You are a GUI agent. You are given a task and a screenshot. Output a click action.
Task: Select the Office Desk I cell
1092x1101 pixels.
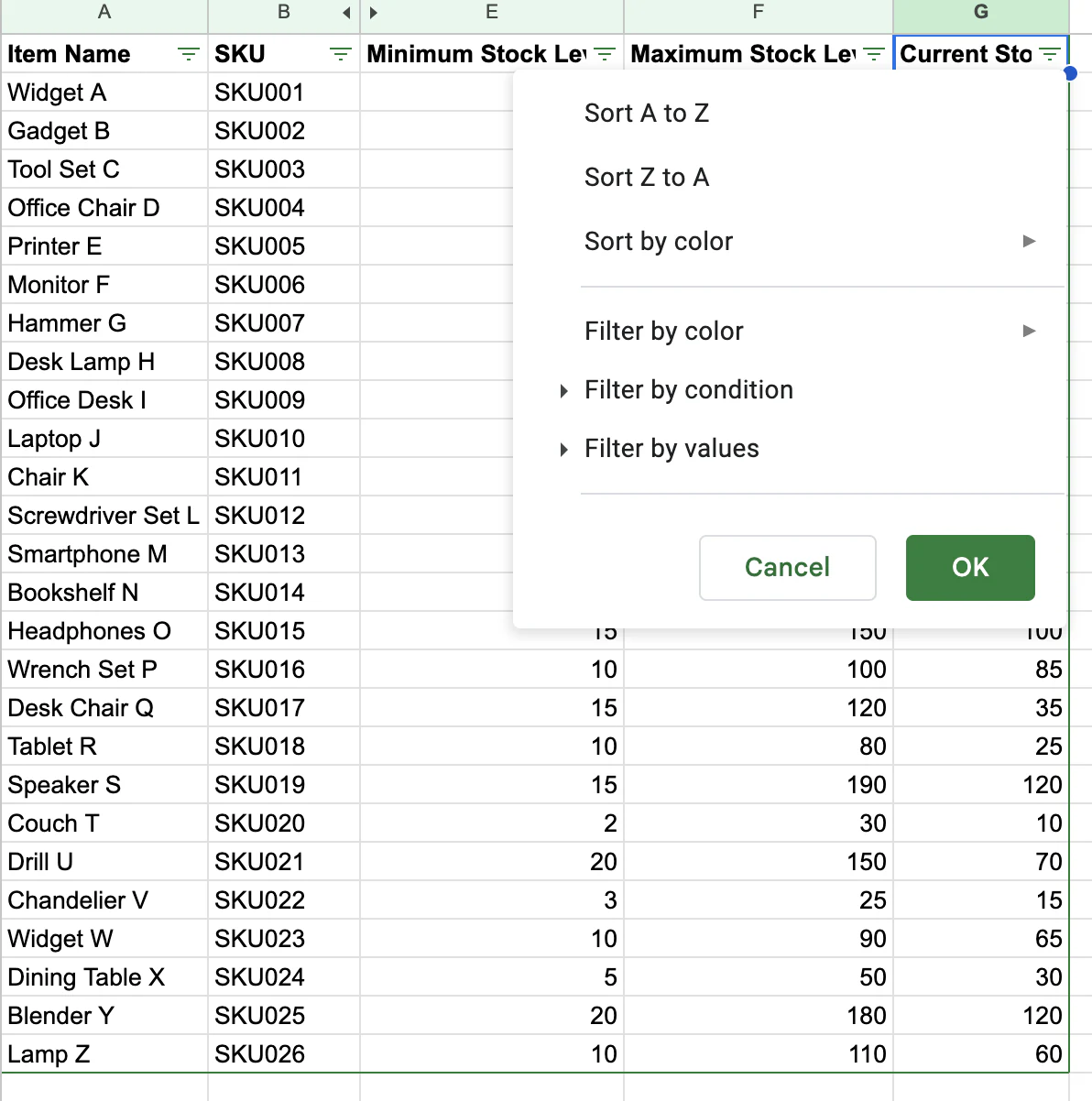(104, 400)
